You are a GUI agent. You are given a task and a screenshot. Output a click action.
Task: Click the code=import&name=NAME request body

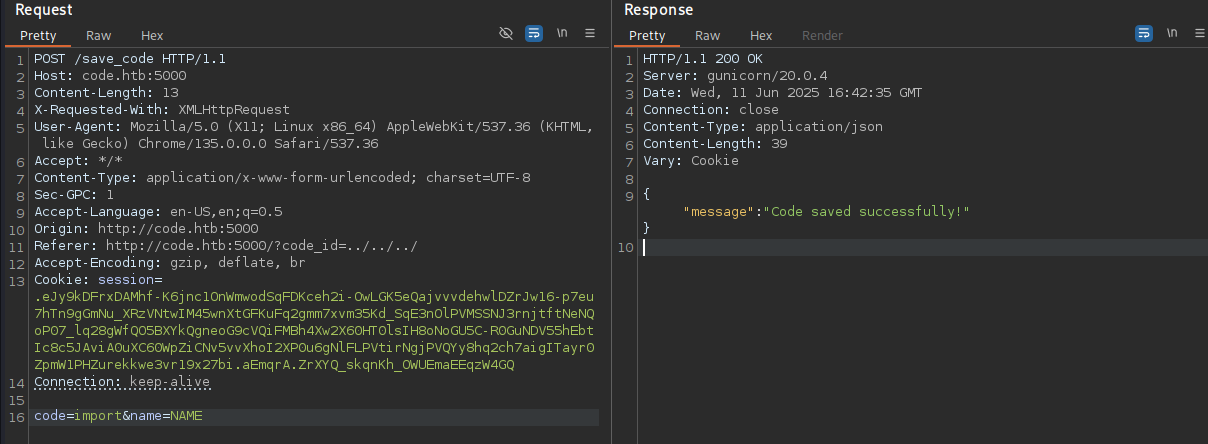coord(118,415)
